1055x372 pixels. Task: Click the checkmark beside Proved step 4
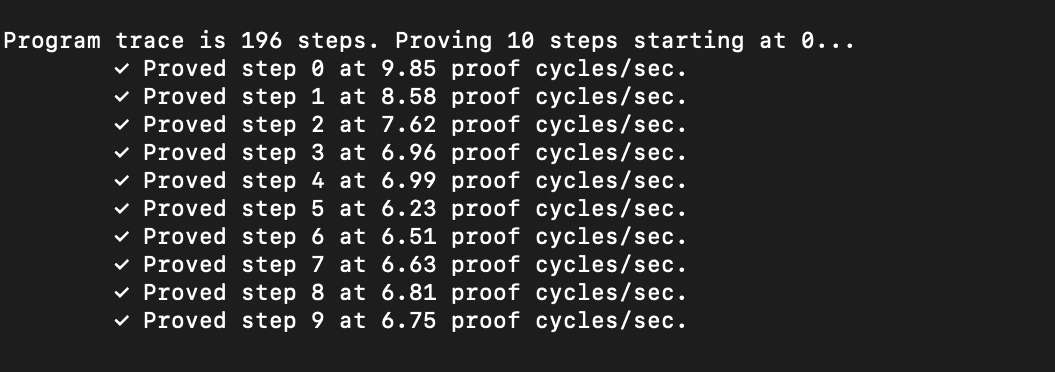(121, 180)
